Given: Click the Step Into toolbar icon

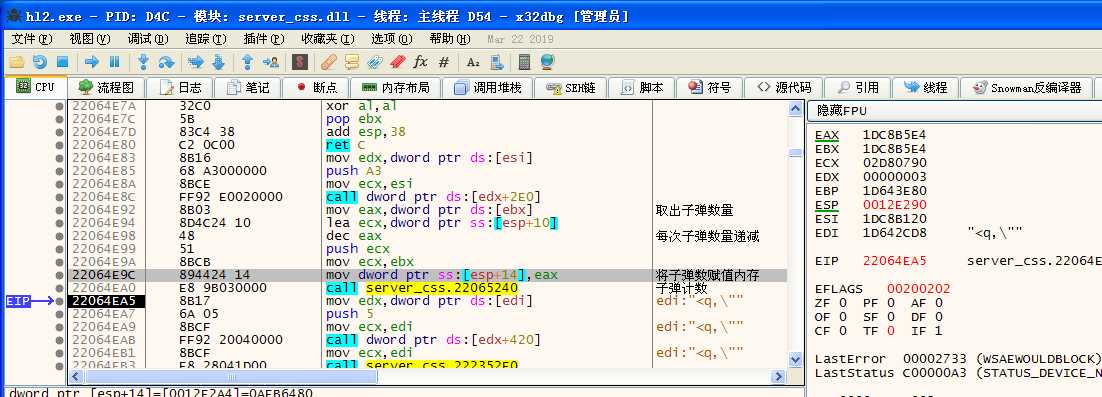Looking at the screenshot, I should [143, 62].
